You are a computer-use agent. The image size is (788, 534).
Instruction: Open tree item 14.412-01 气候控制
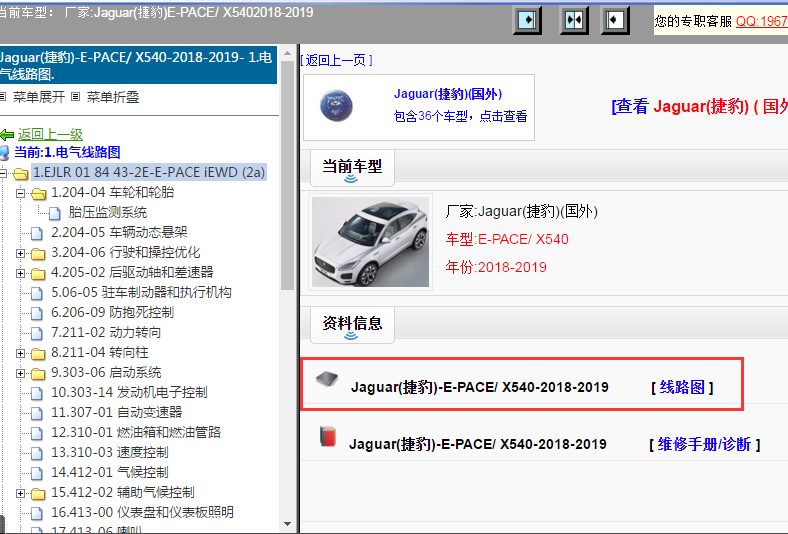click(110, 473)
